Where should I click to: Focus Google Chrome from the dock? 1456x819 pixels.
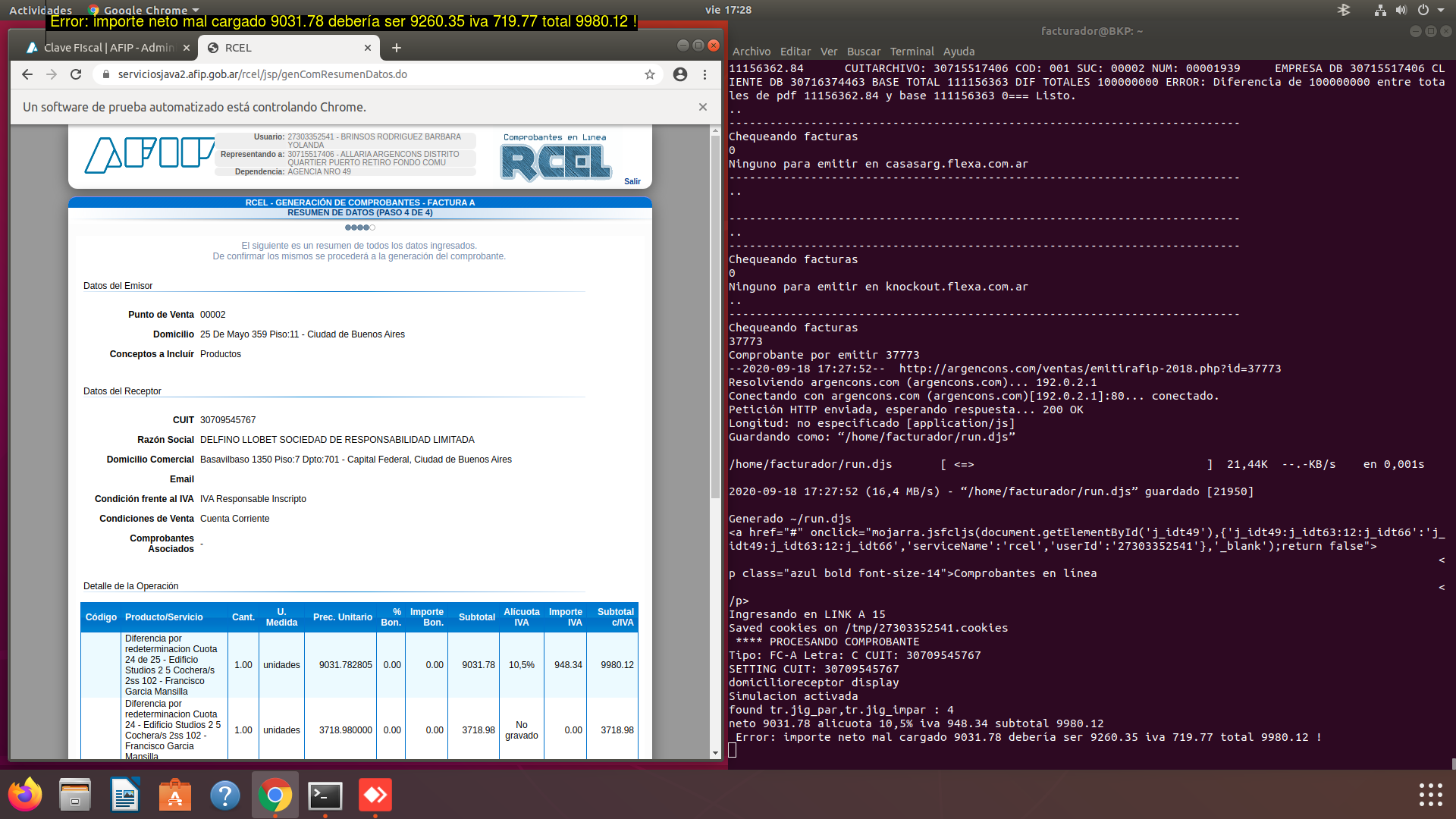coord(275,795)
